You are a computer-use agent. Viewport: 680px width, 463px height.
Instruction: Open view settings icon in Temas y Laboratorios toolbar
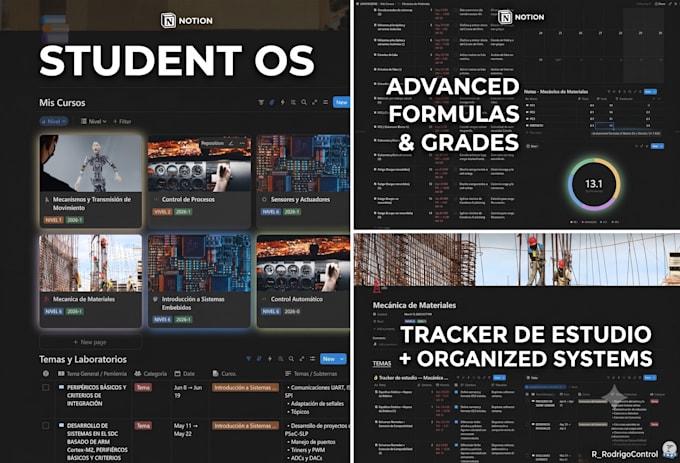pos(312,359)
